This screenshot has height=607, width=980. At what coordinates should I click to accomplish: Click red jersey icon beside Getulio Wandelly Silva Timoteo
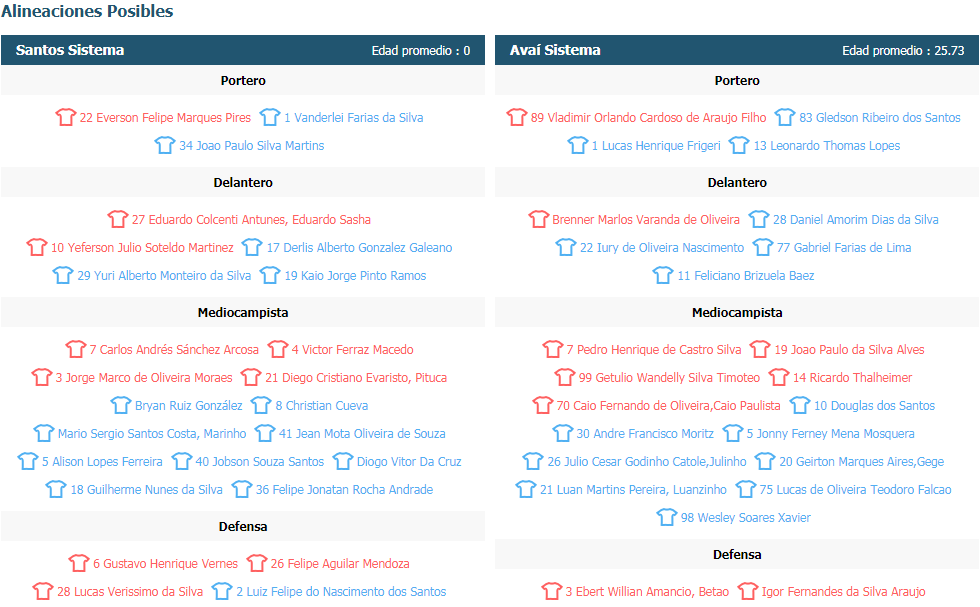pyautogui.click(x=565, y=377)
